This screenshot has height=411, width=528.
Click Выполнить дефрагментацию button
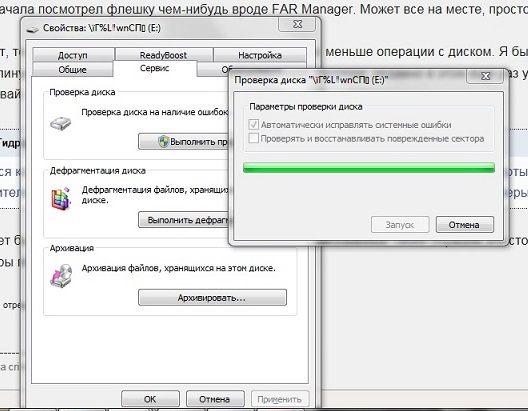point(184,220)
